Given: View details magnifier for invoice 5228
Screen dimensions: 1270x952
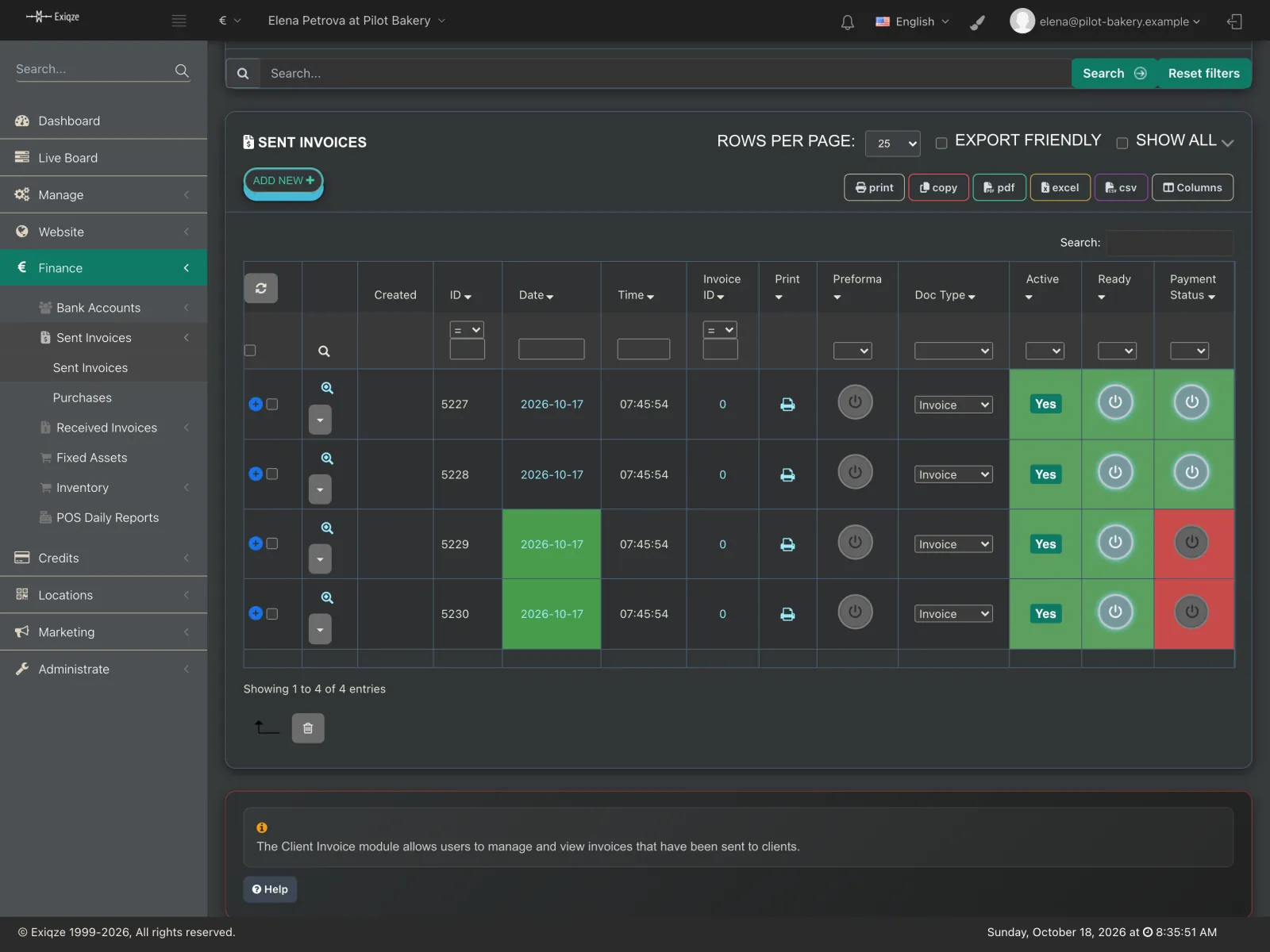Looking at the screenshot, I should click(327, 459).
